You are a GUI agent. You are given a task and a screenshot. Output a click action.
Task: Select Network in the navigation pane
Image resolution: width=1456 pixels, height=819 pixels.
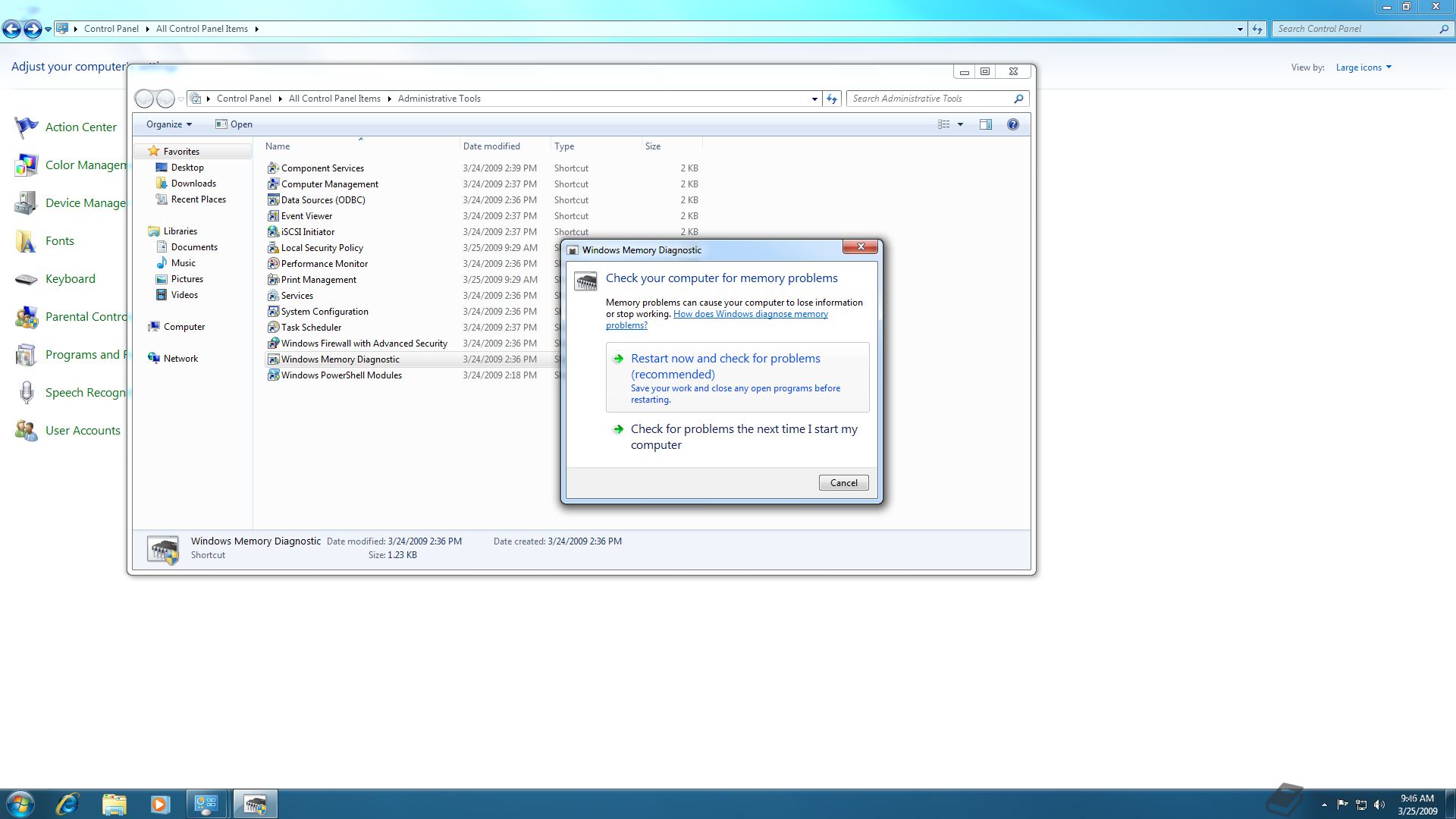pyautogui.click(x=180, y=359)
